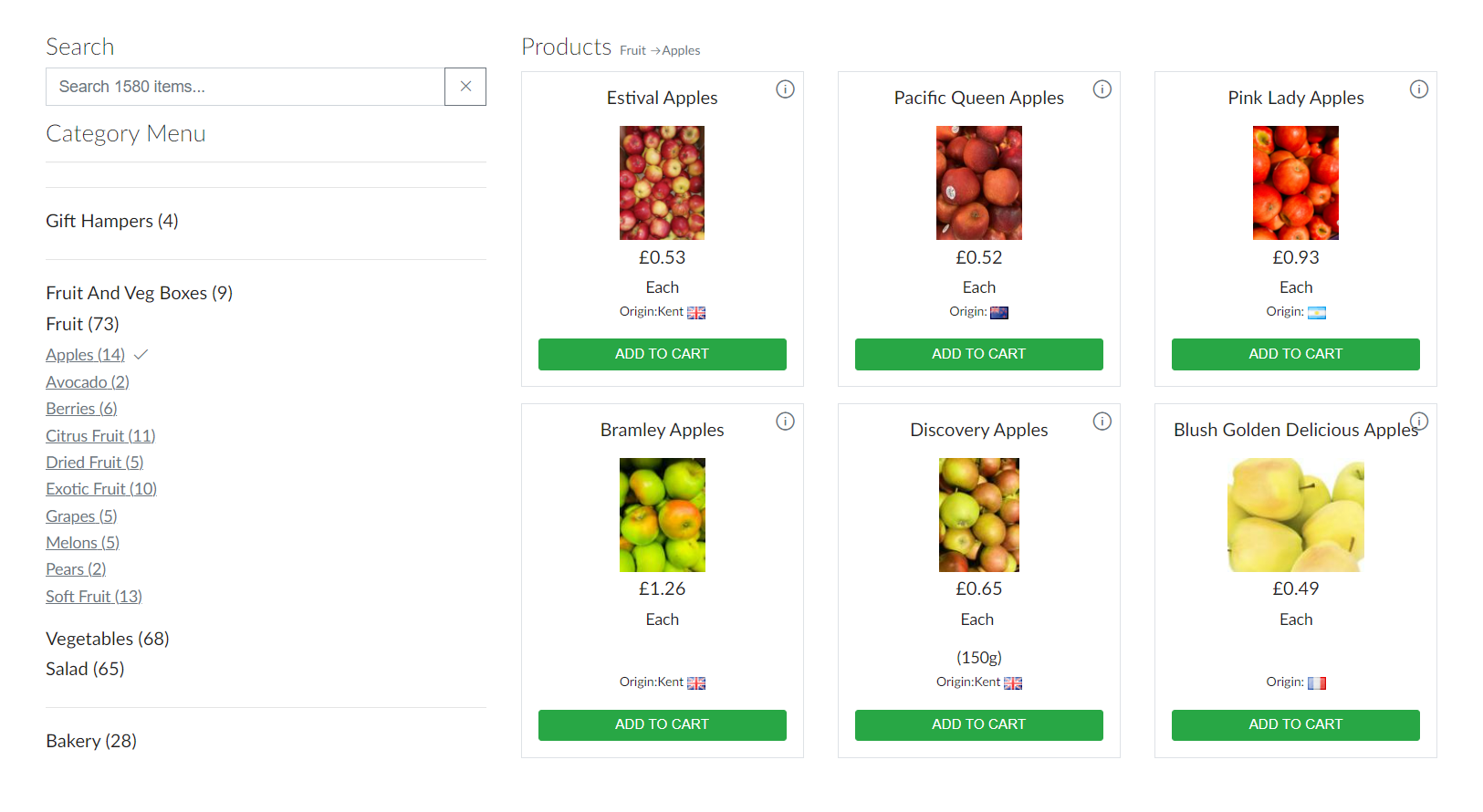Expand the Vegetables (68) category

click(108, 639)
